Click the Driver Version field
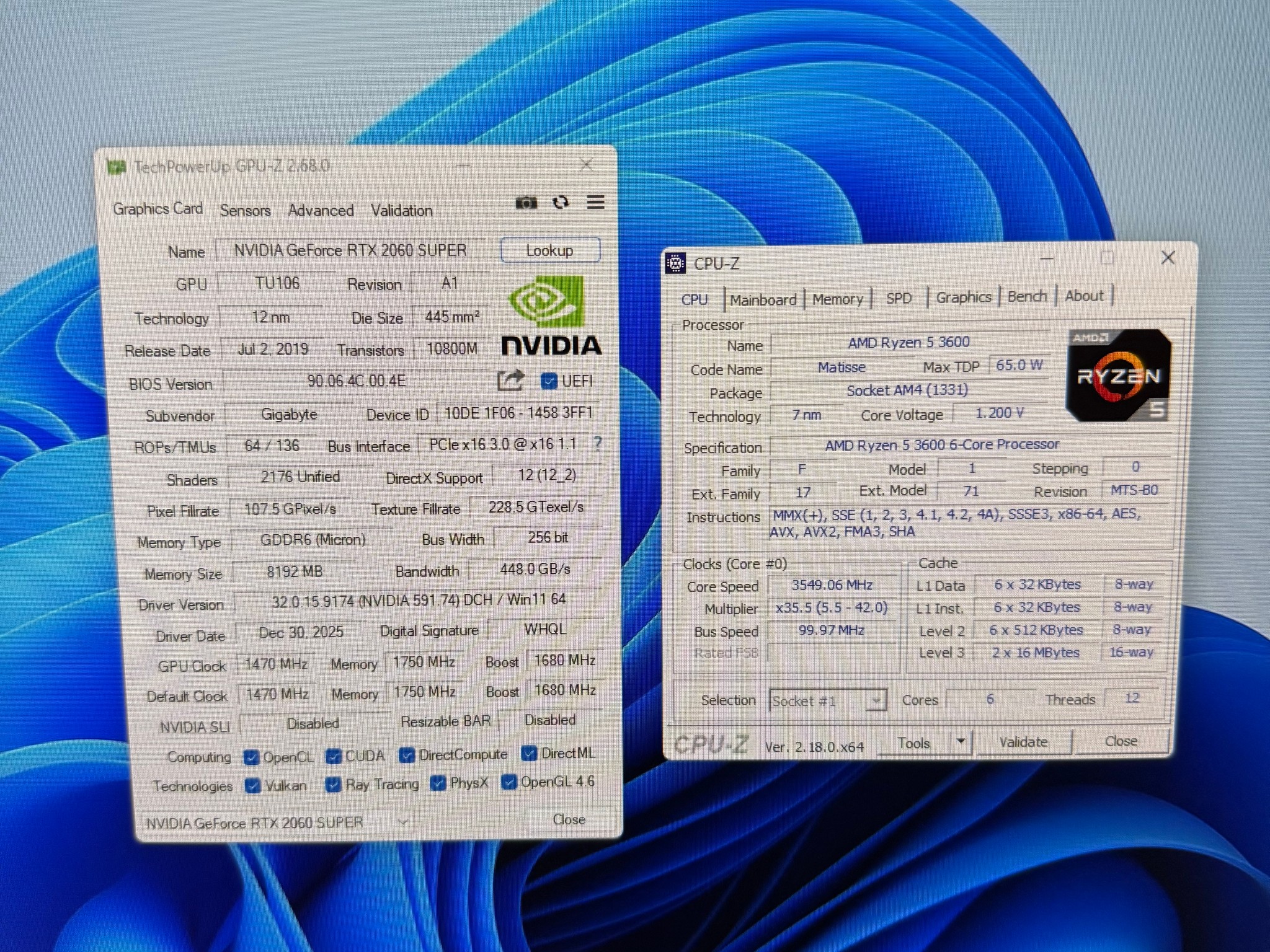1270x952 pixels. tap(419, 600)
